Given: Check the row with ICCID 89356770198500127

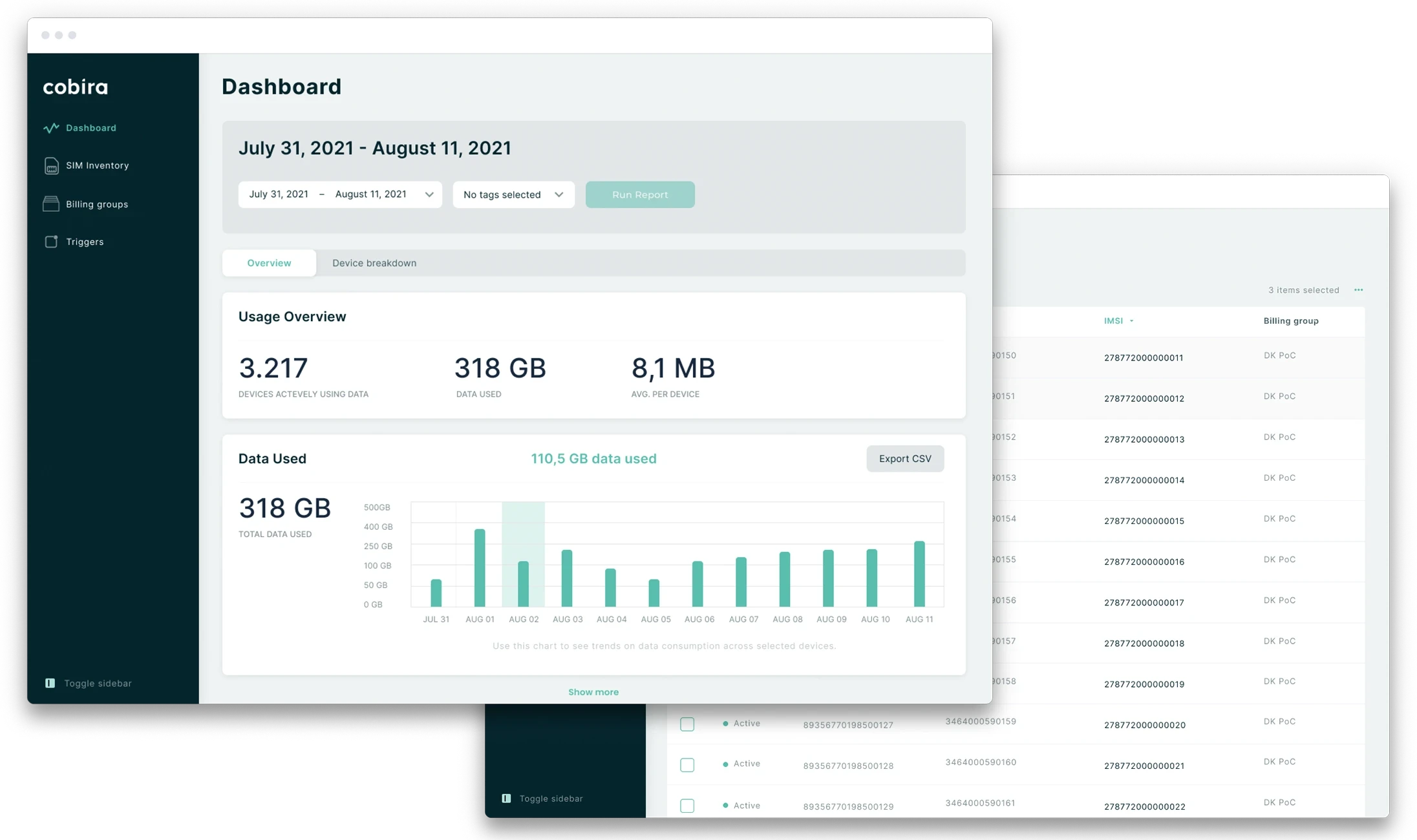Looking at the screenshot, I should tap(687, 724).
